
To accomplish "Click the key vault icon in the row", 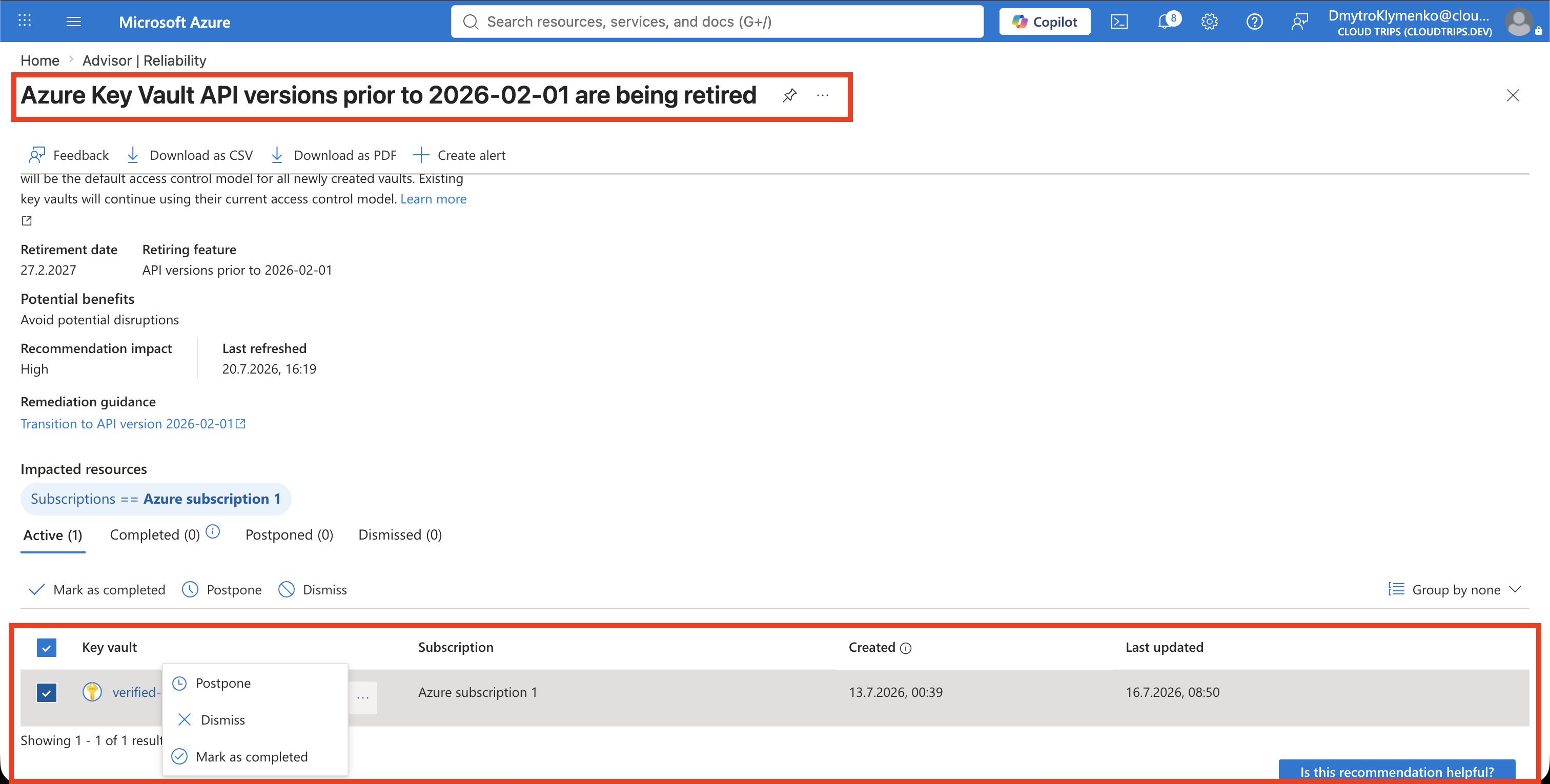I will click(x=92, y=692).
